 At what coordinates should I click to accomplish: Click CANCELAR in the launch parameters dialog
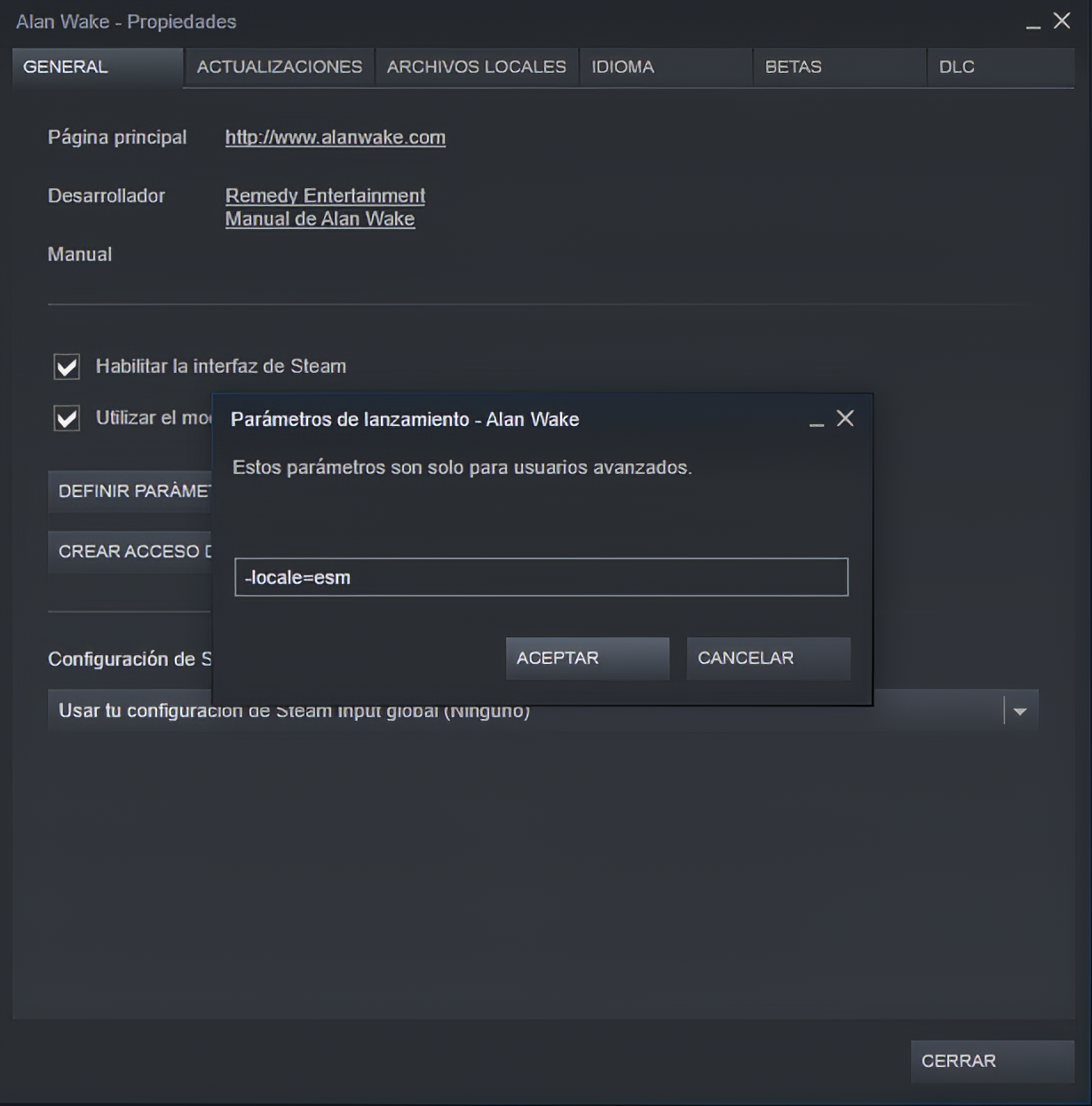[769, 659]
